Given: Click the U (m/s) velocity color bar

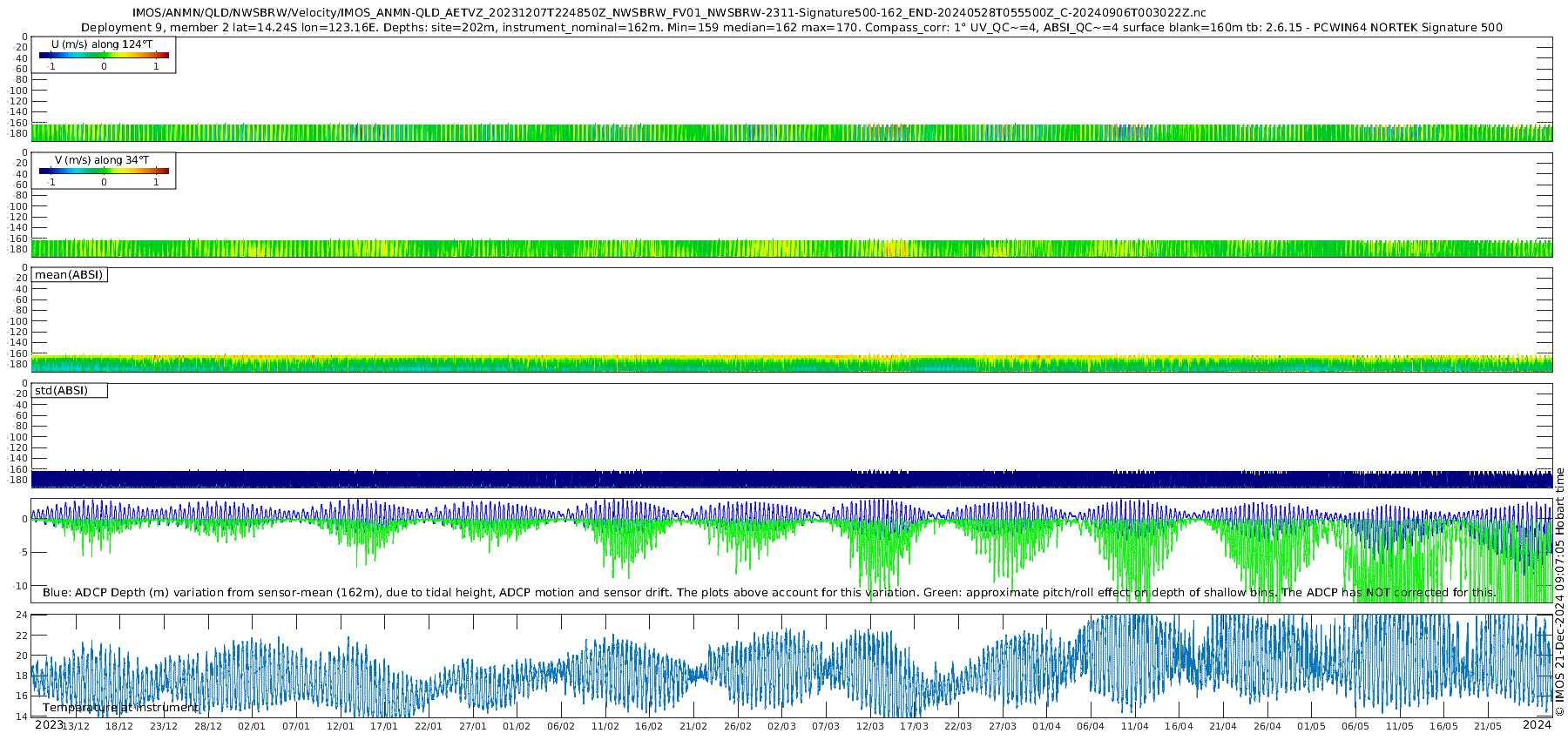Looking at the screenshot, I should tap(104, 56).
